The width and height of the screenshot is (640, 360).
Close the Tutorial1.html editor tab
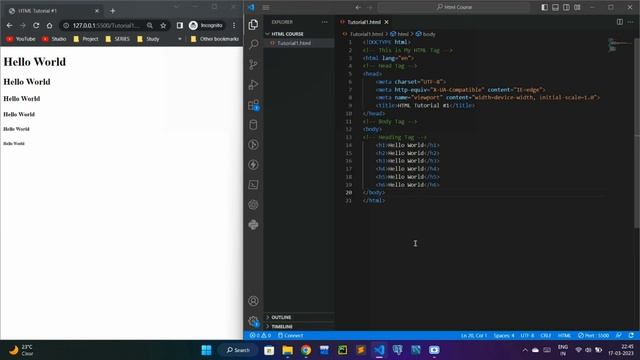(386, 22)
